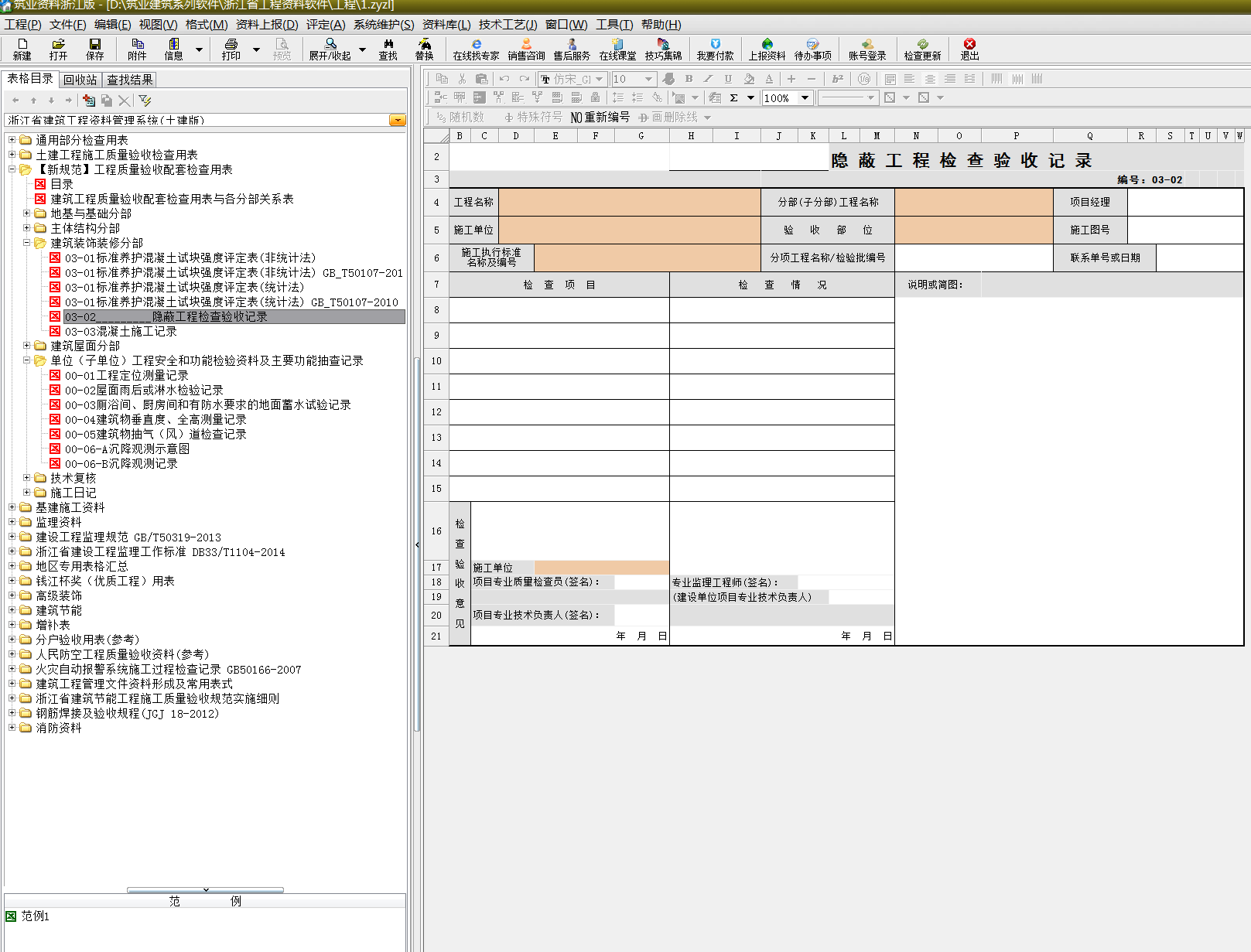The width and height of the screenshot is (1251, 952).
Task: Click the sum Sigma icon
Action: click(734, 97)
